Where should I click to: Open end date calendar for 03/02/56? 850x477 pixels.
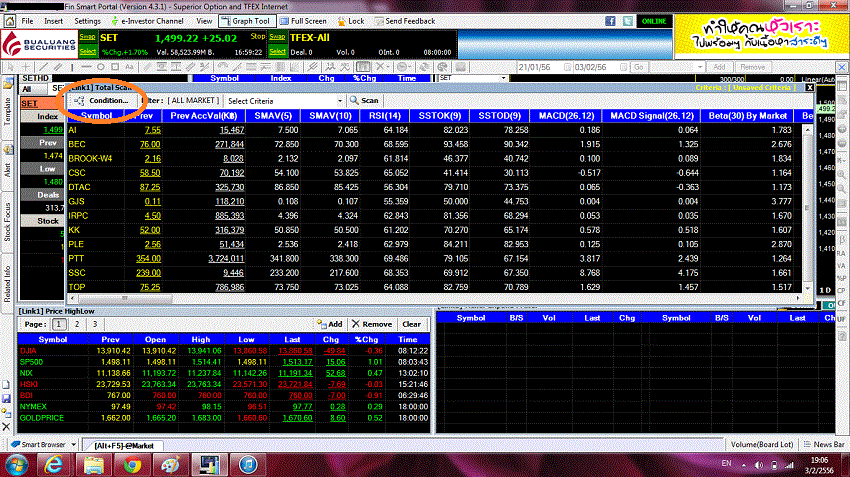pyautogui.click(x=623, y=67)
